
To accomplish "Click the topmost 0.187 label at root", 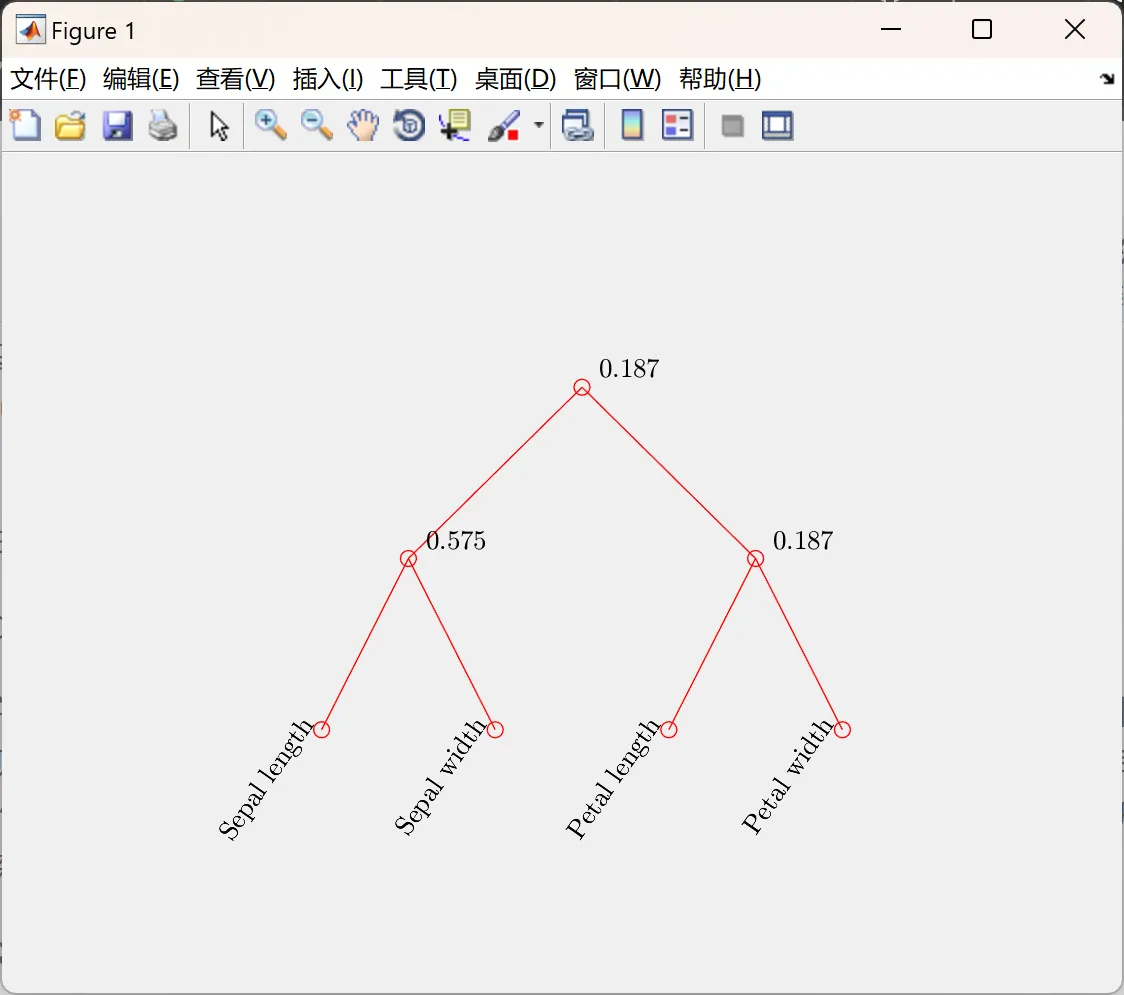I will (629, 368).
